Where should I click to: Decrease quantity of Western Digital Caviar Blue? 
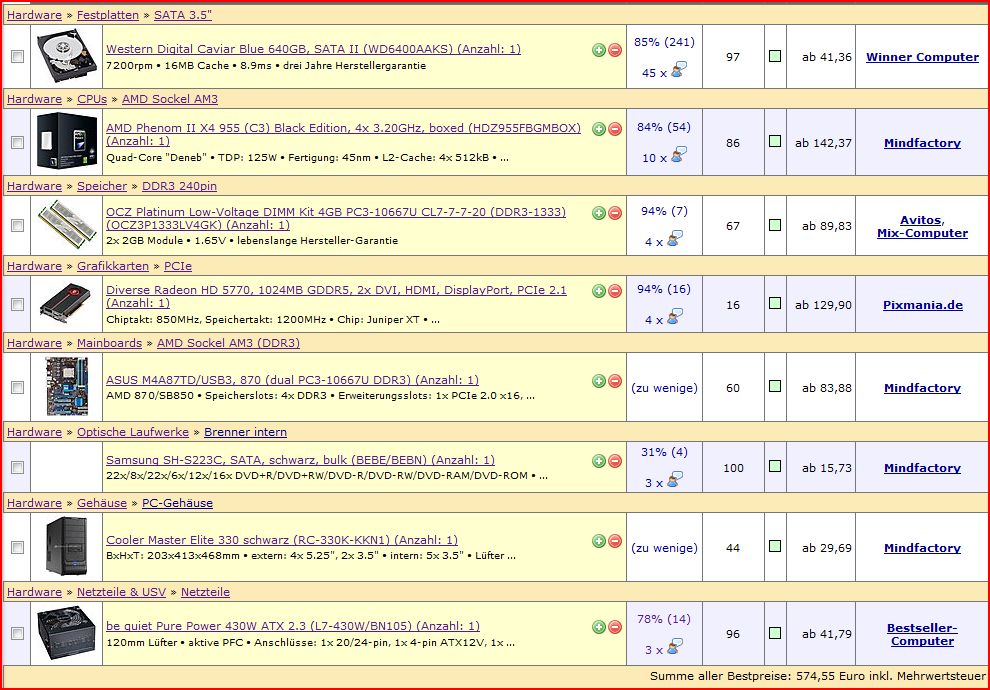[614, 50]
